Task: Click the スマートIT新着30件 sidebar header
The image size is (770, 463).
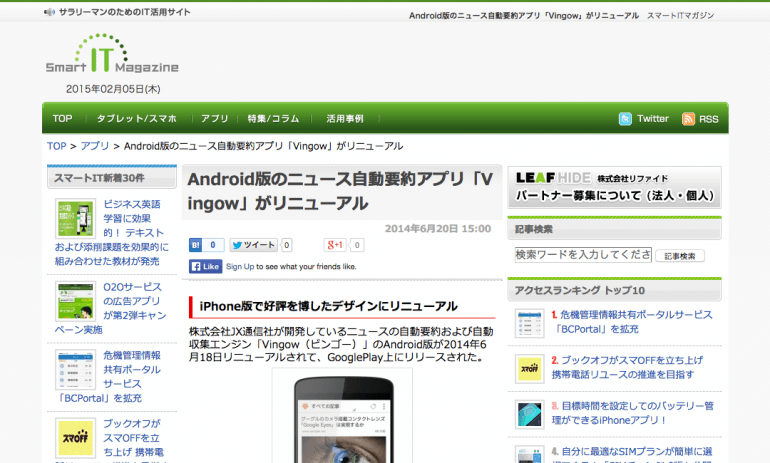Action: pyautogui.click(x=111, y=178)
